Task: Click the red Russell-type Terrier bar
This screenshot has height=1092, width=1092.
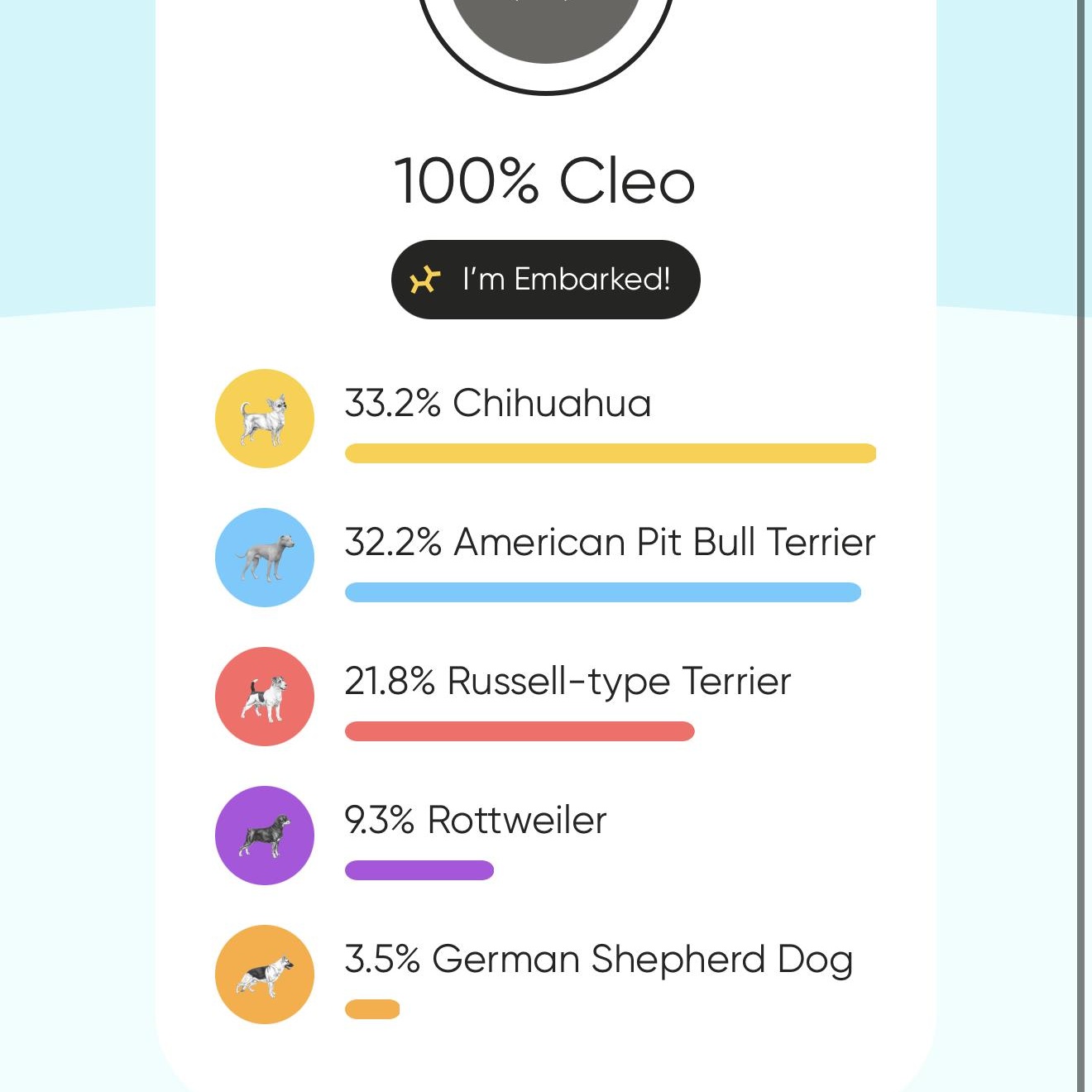Action: 520,731
